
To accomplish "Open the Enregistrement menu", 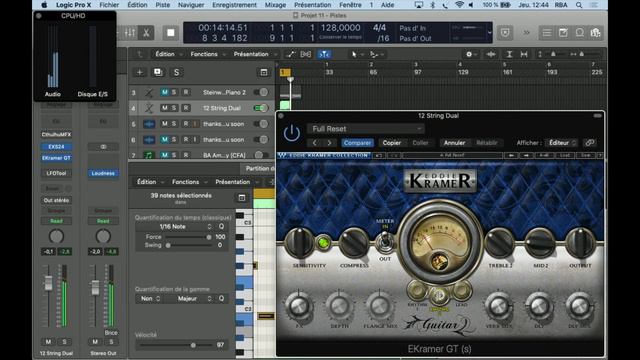I will pyautogui.click(x=234, y=5).
